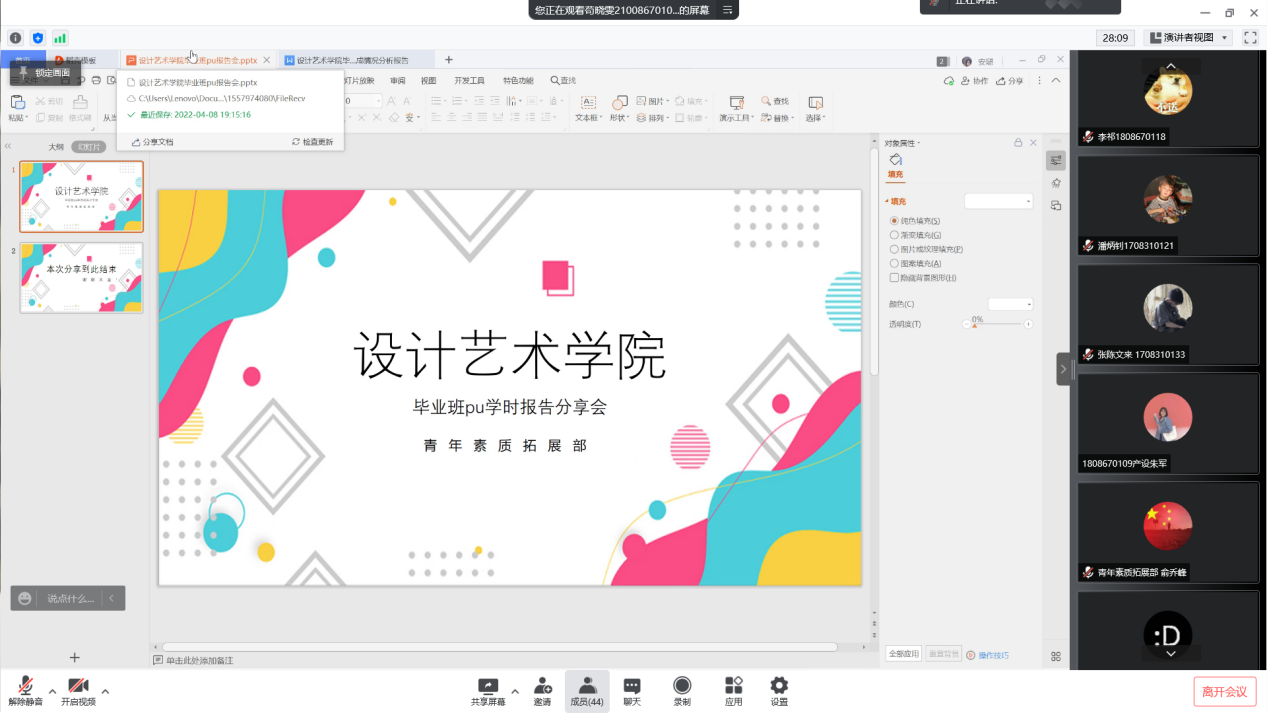Collapse the participant video sidebar arrow
The height and width of the screenshot is (713, 1267).
(1063, 369)
